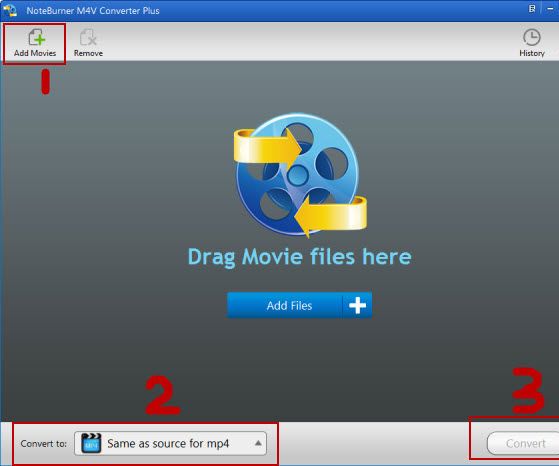Click the 'NoteBurner M4V Converter Plus' title text
This screenshot has height=466, width=559.
(x=93, y=10)
